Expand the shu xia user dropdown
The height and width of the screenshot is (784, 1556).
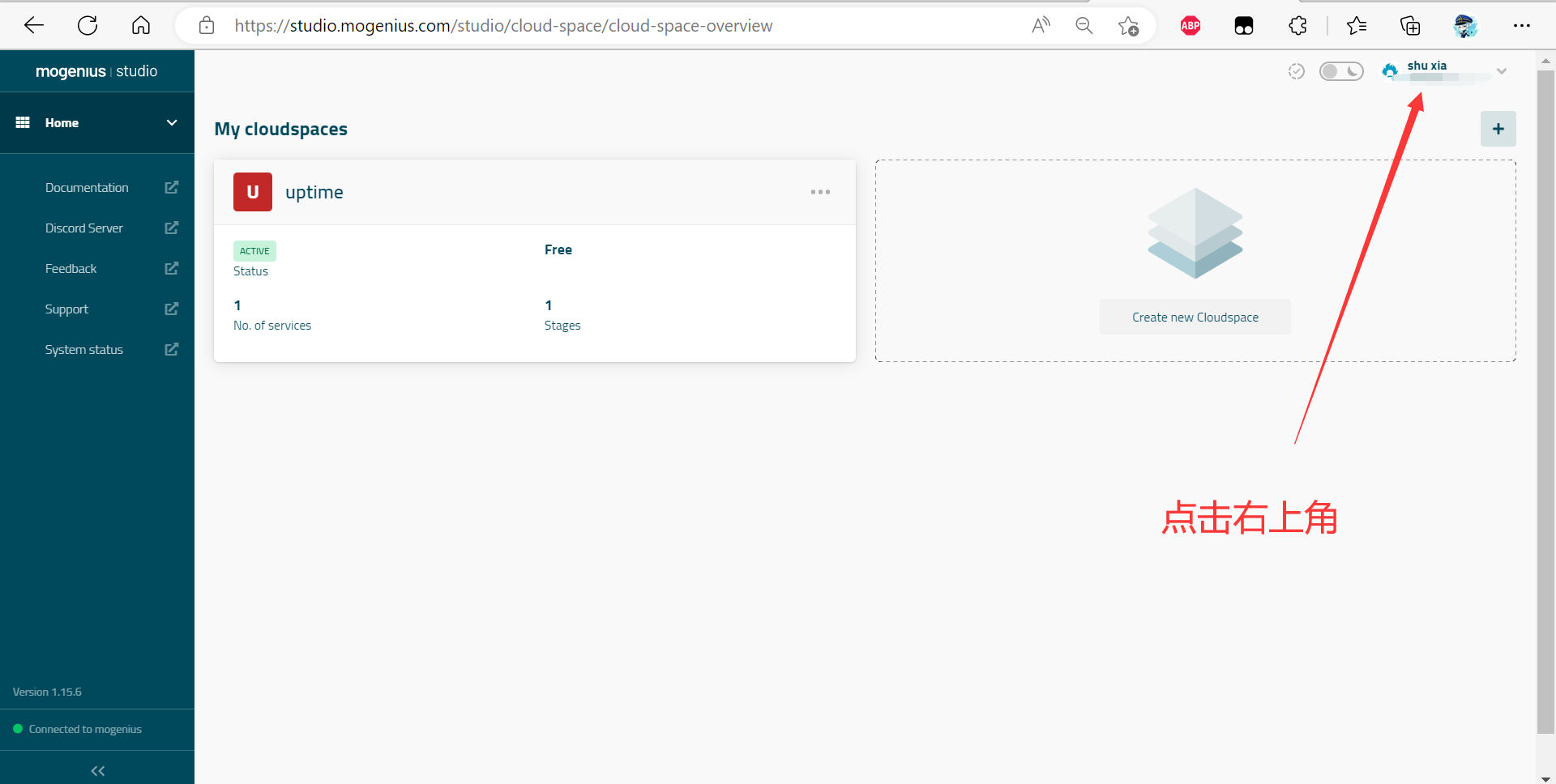[x=1501, y=71]
